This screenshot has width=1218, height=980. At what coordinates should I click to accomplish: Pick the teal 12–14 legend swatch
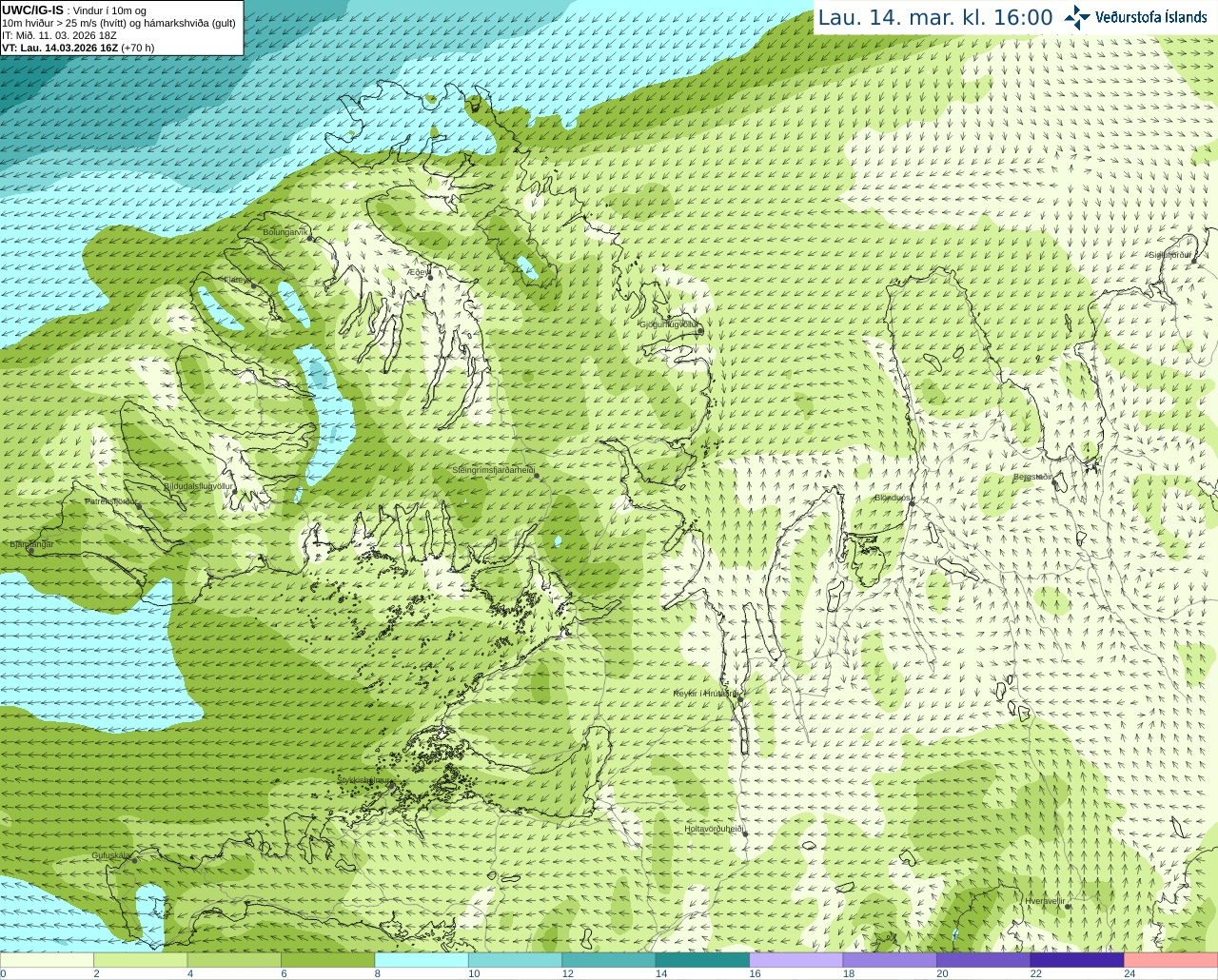[x=609, y=960]
